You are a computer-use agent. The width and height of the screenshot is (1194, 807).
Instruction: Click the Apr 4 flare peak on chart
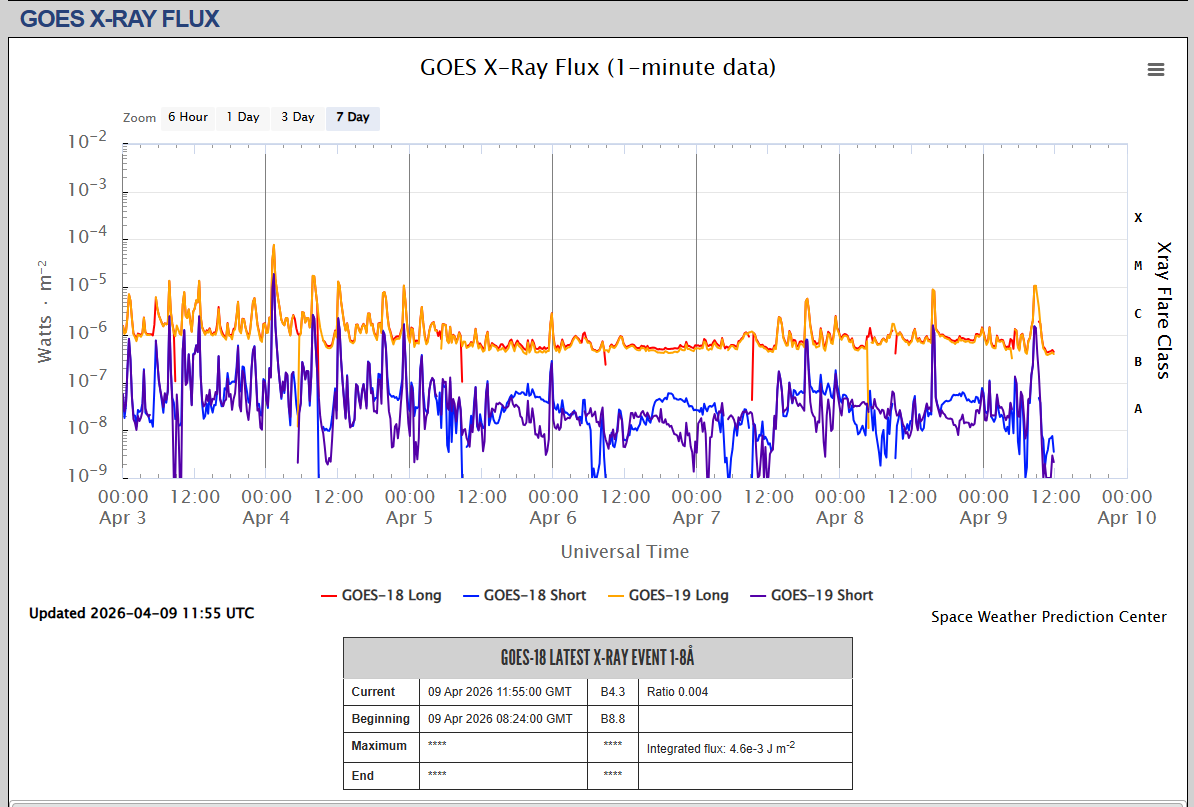pyautogui.click(x=273, y=246)
